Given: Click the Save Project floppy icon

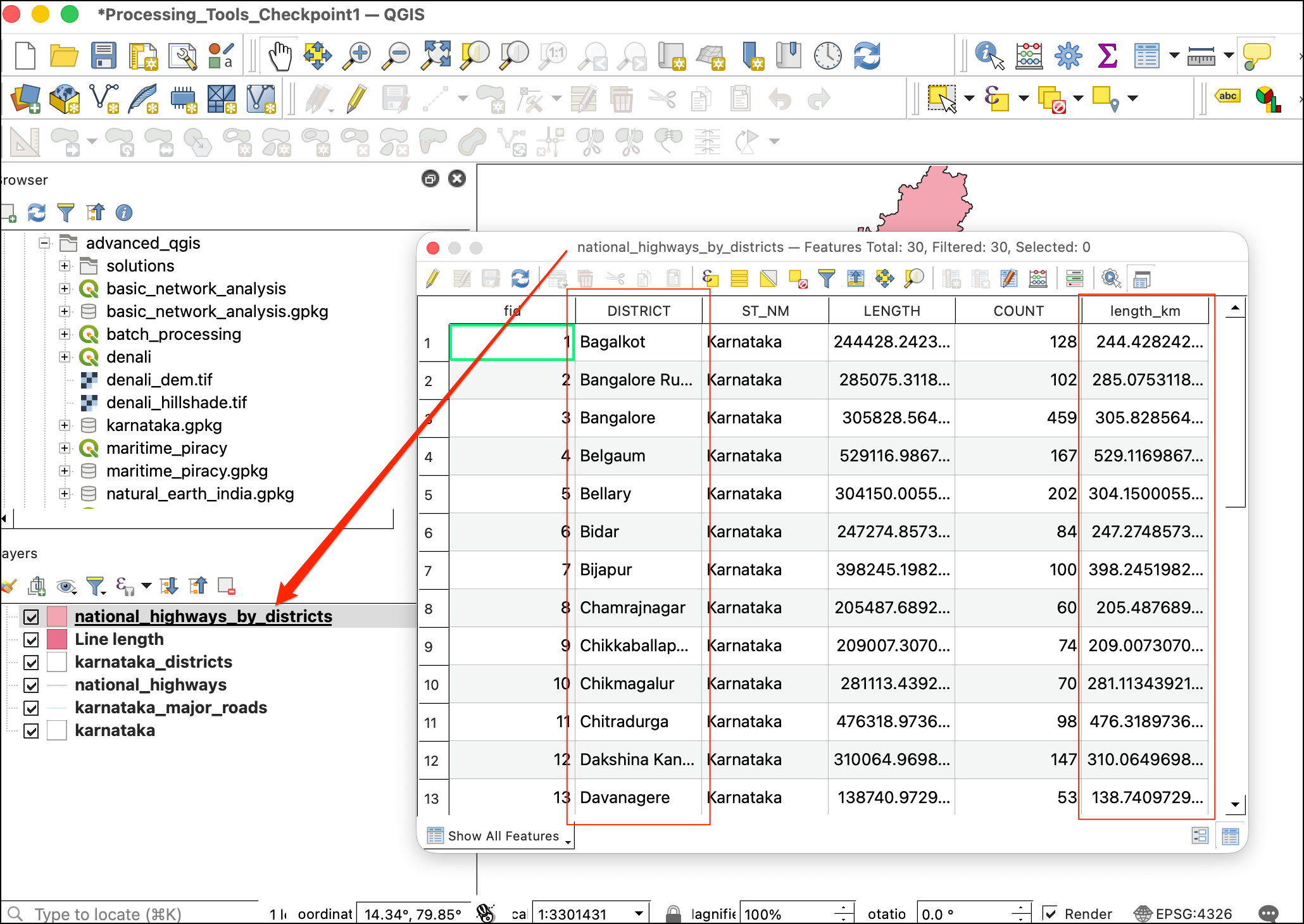Looking at the screenshot, I should click(x=103, y=56).
